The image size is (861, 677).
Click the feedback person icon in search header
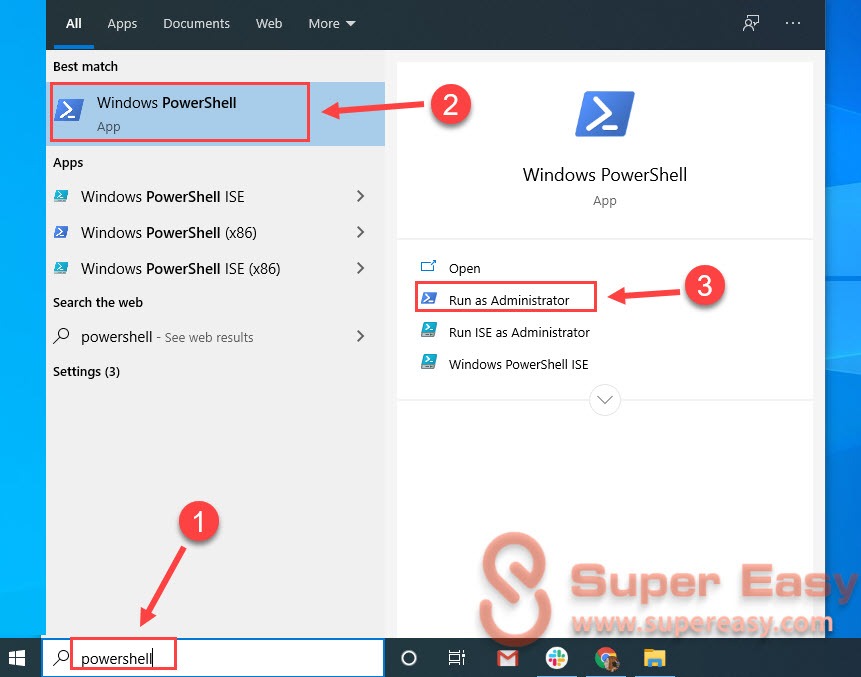tap(751, 23)
